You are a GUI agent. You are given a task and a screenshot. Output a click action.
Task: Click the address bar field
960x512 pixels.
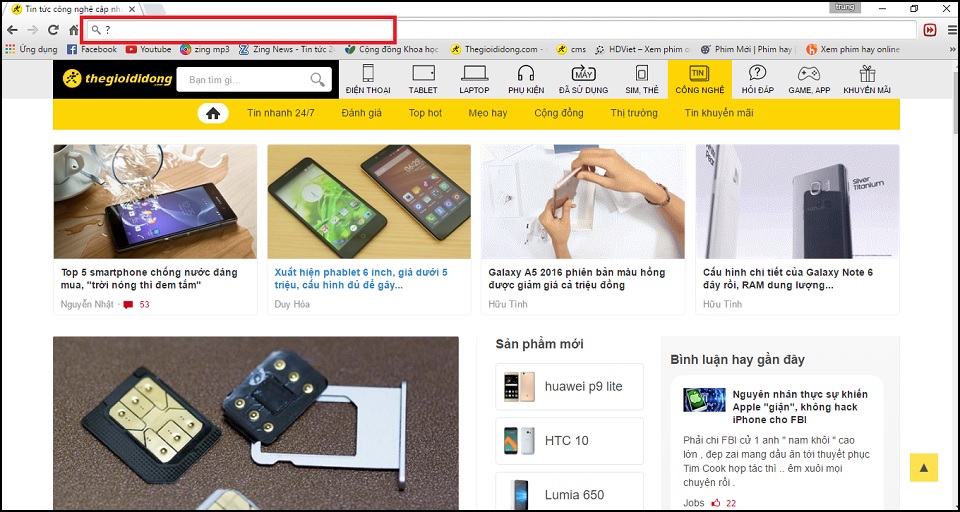point(501,29)
